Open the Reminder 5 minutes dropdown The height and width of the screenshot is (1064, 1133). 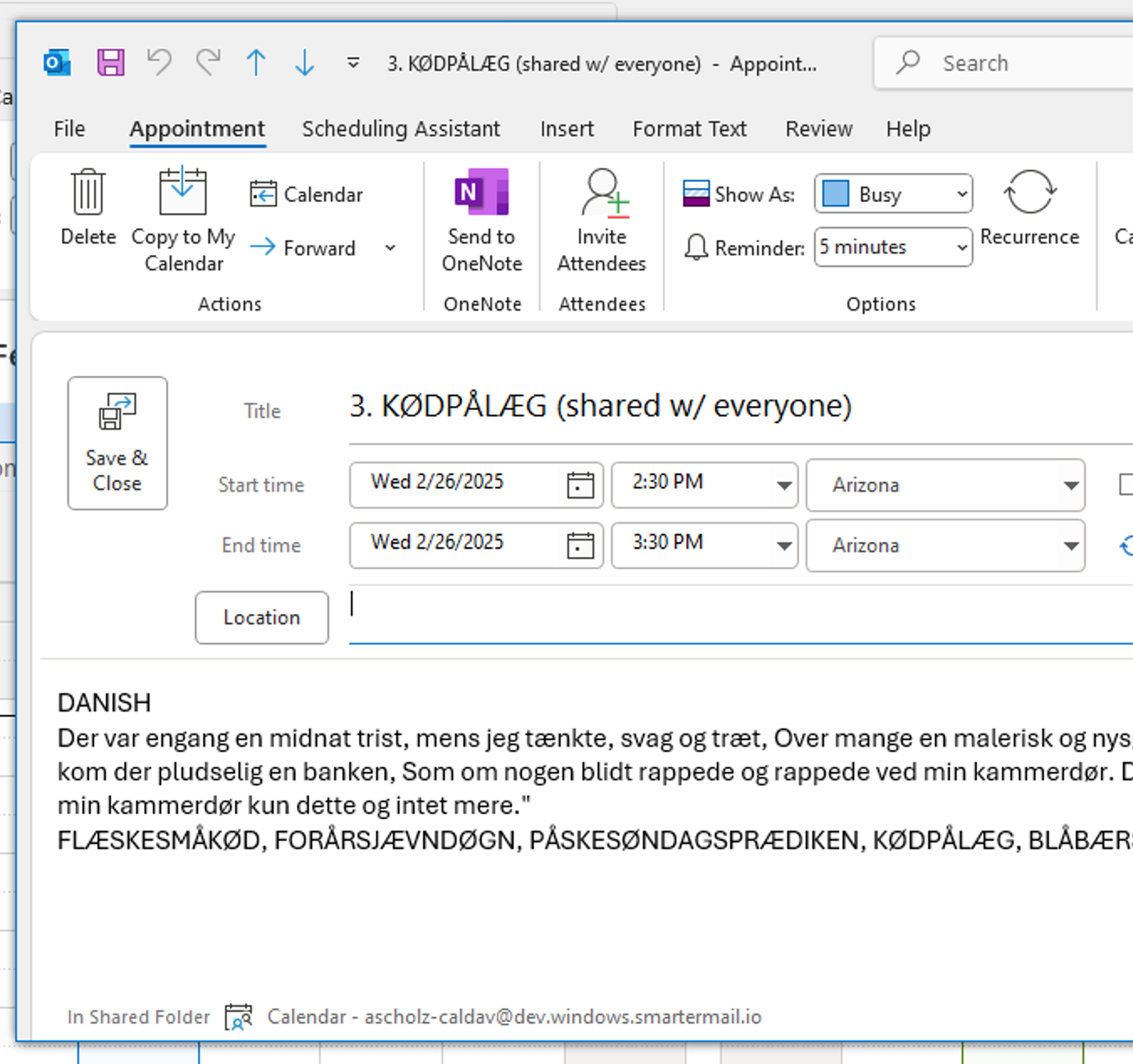click(x=962, y=248)
